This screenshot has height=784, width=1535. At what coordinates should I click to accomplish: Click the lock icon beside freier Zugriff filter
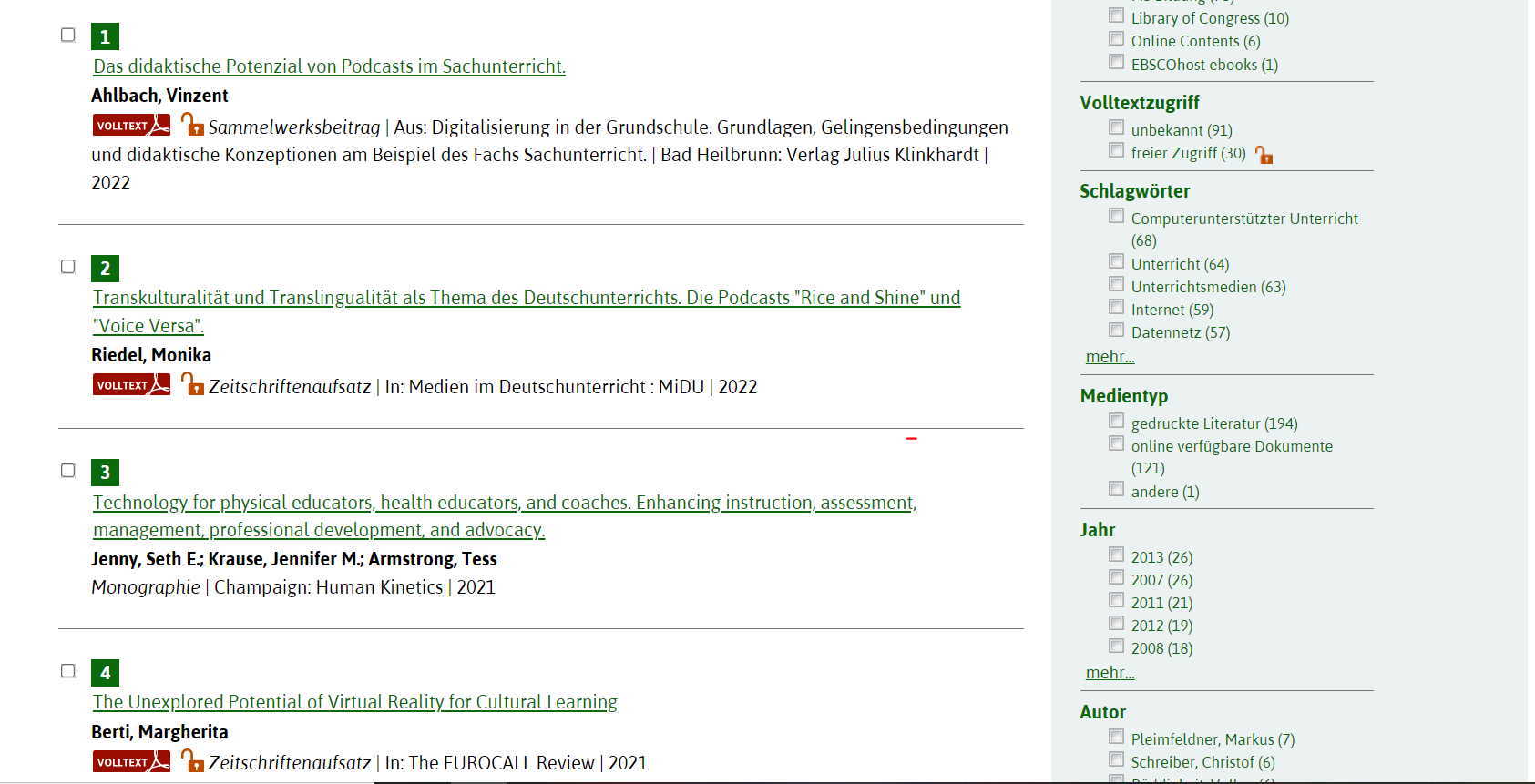1264,155
